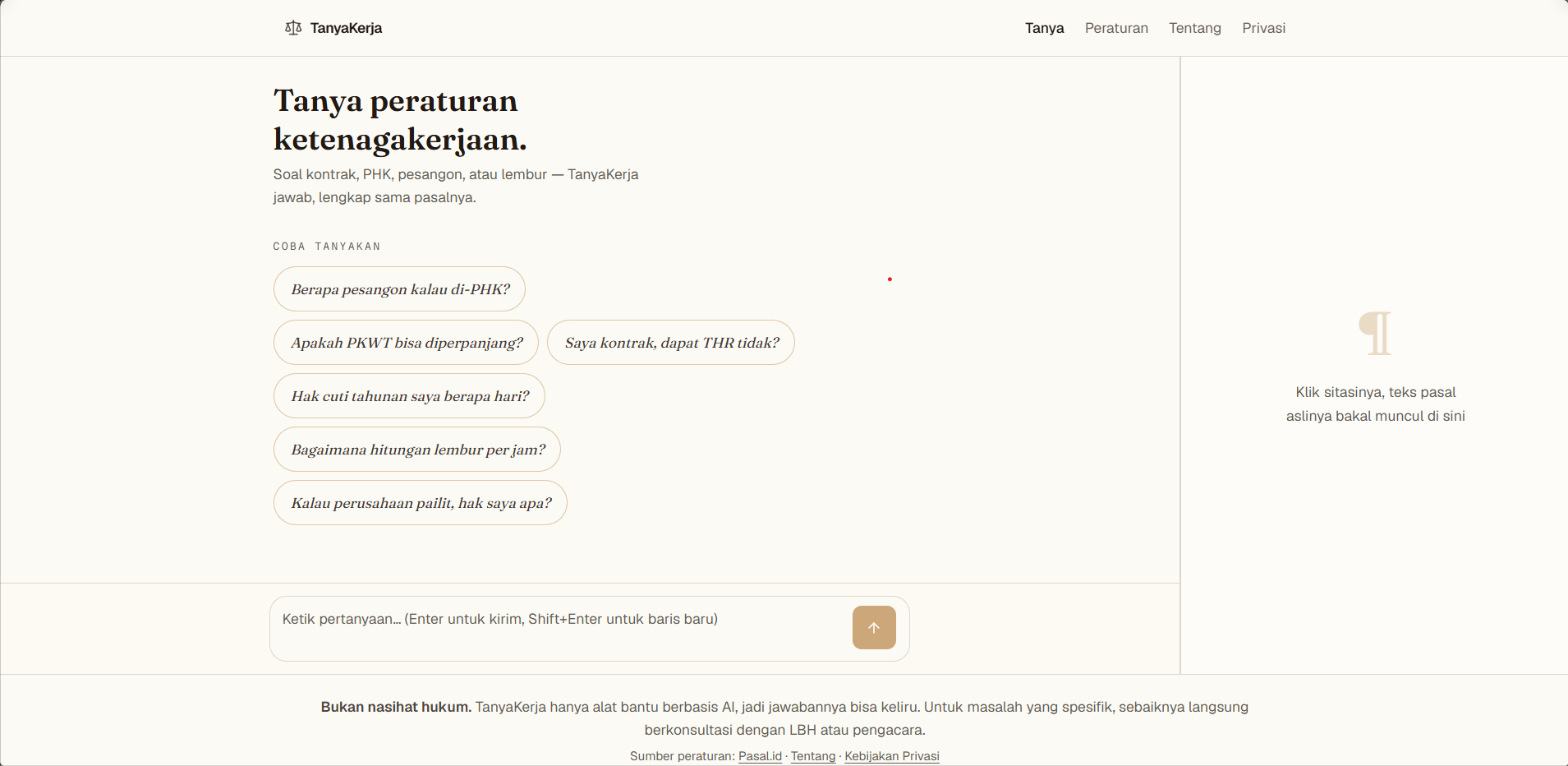Click the 'COBA TANYAKAN' label

(327, 247)
